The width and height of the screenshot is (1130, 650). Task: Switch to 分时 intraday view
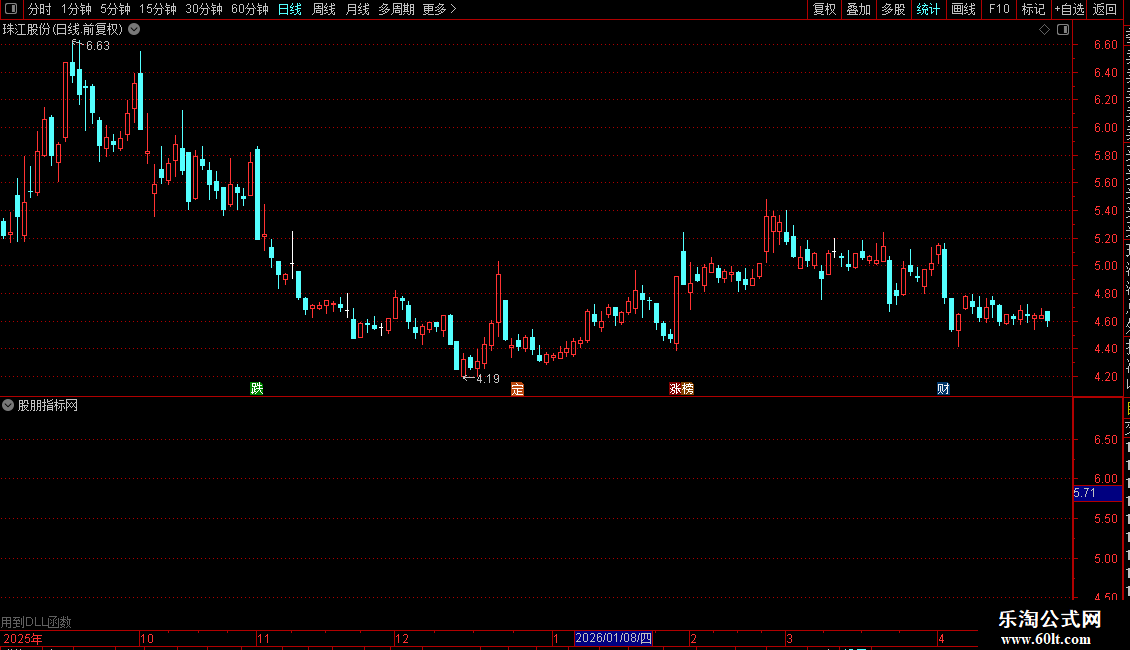[40, 9]
